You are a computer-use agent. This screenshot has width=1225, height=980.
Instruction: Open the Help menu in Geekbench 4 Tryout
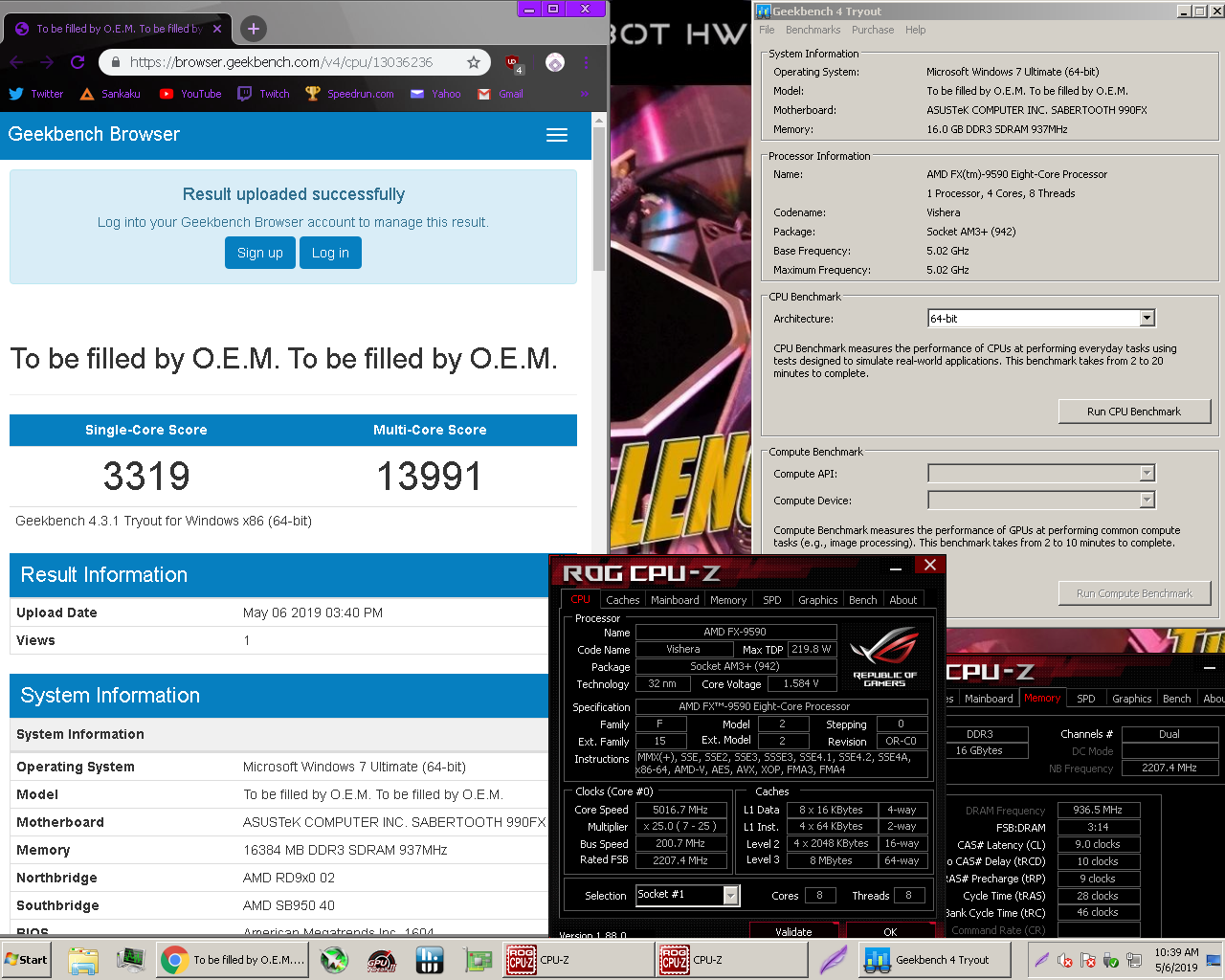pos(915,30)
